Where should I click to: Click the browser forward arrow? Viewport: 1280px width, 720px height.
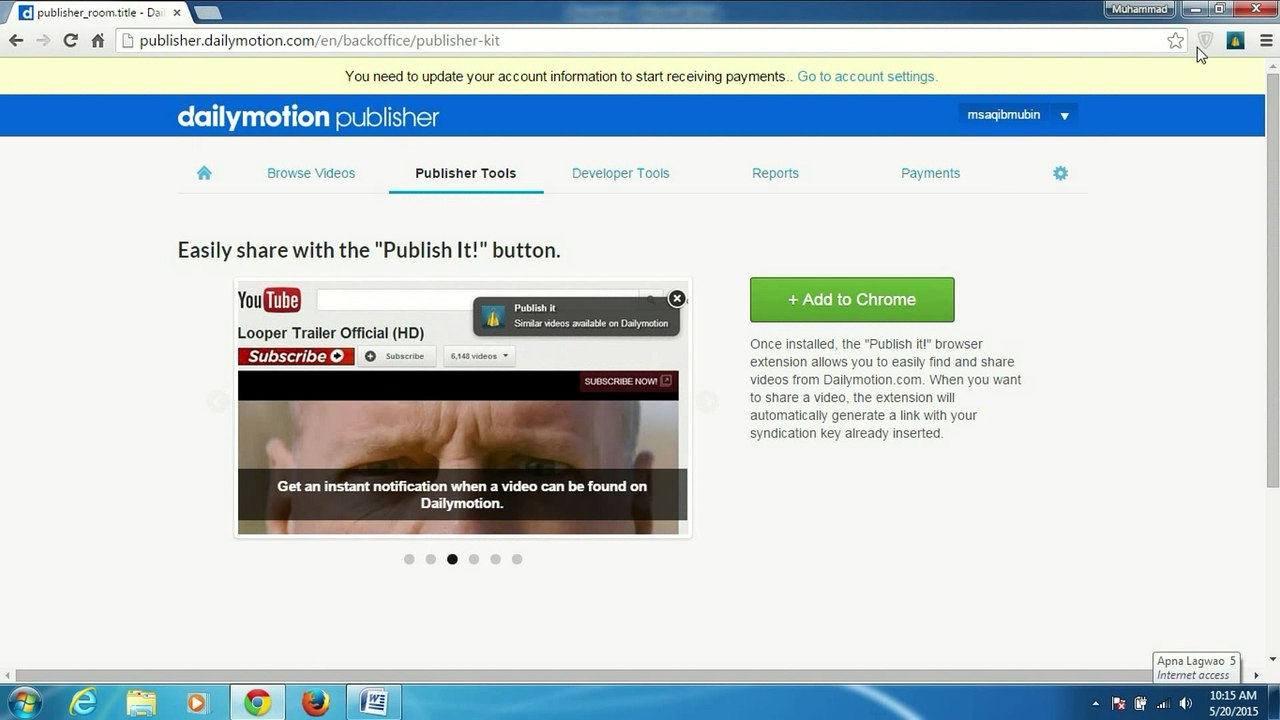point(43,41)
